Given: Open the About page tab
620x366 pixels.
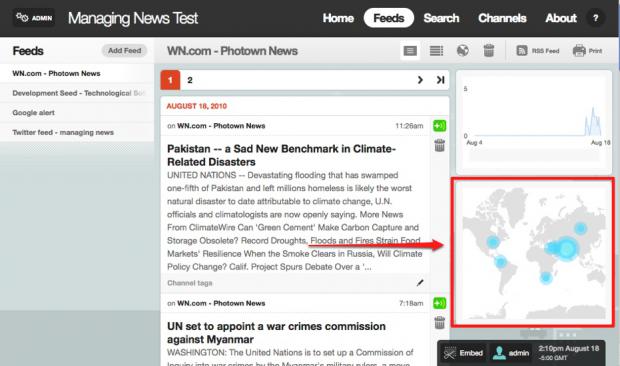Looking at the screenshot, I should [x=561, y=18].
